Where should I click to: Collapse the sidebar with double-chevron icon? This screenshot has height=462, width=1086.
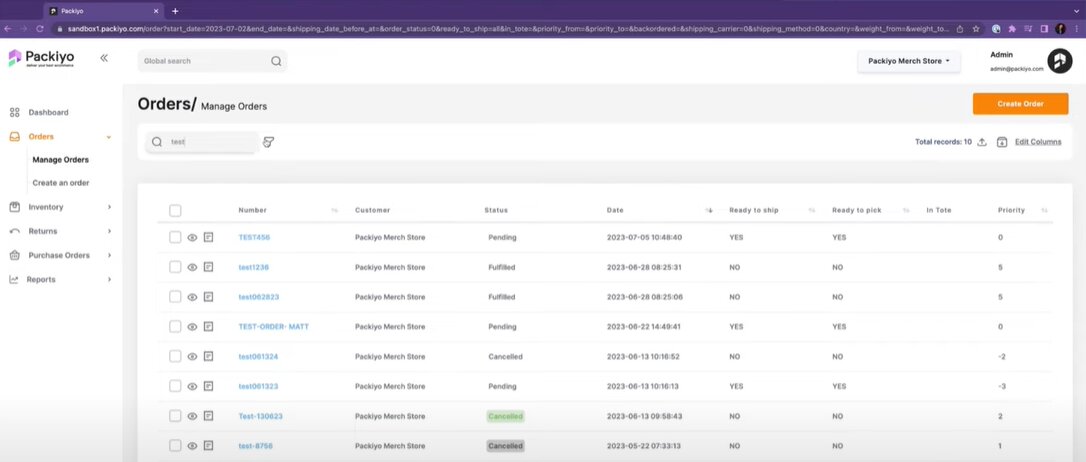coord(104,59)
